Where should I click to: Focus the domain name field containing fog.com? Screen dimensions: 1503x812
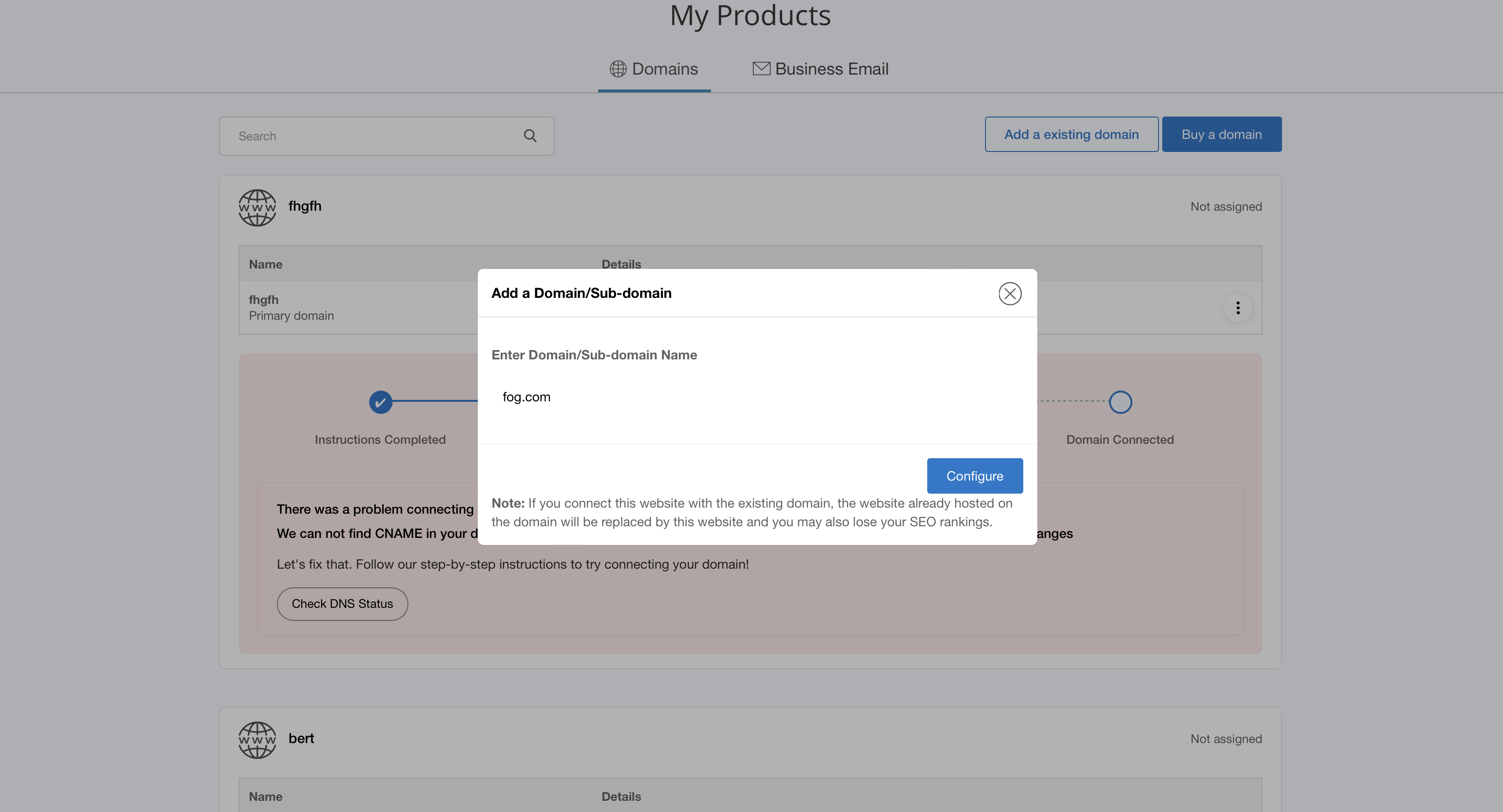point(757,397)
